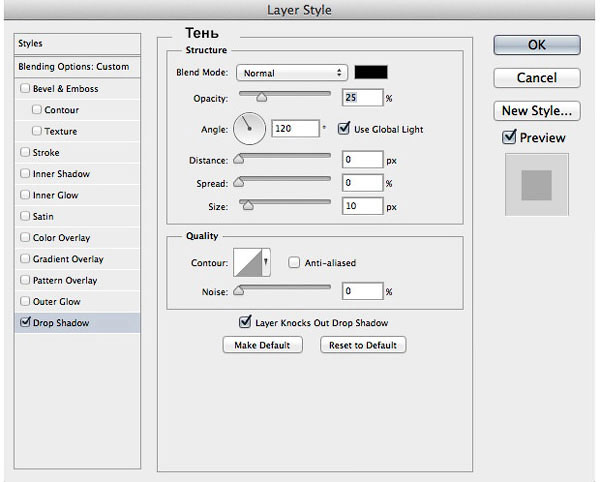
Task: Select the Drop Shadow style label
Action: pos(61,323)
